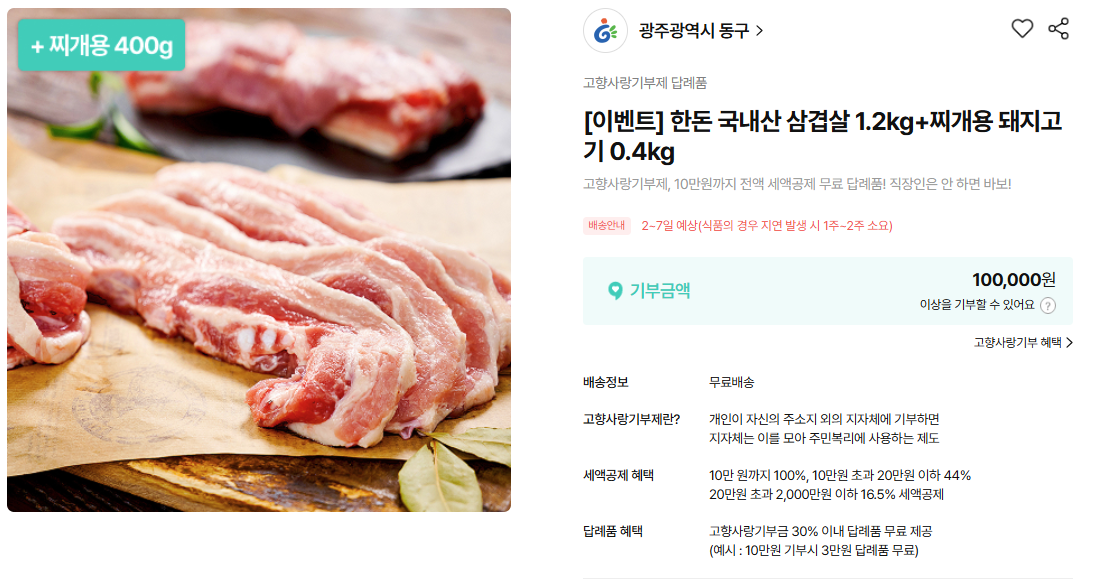Click the 고향사랑기부제란? row label
1096x585 pixels.
(632, 419)
